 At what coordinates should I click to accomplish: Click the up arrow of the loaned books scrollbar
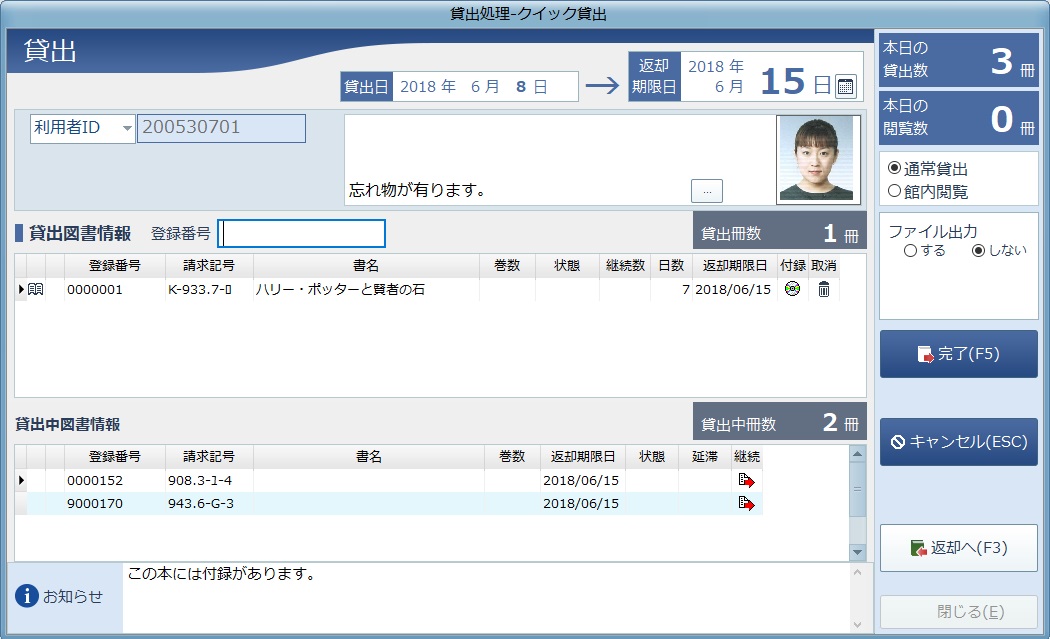(x=857, y=454)
